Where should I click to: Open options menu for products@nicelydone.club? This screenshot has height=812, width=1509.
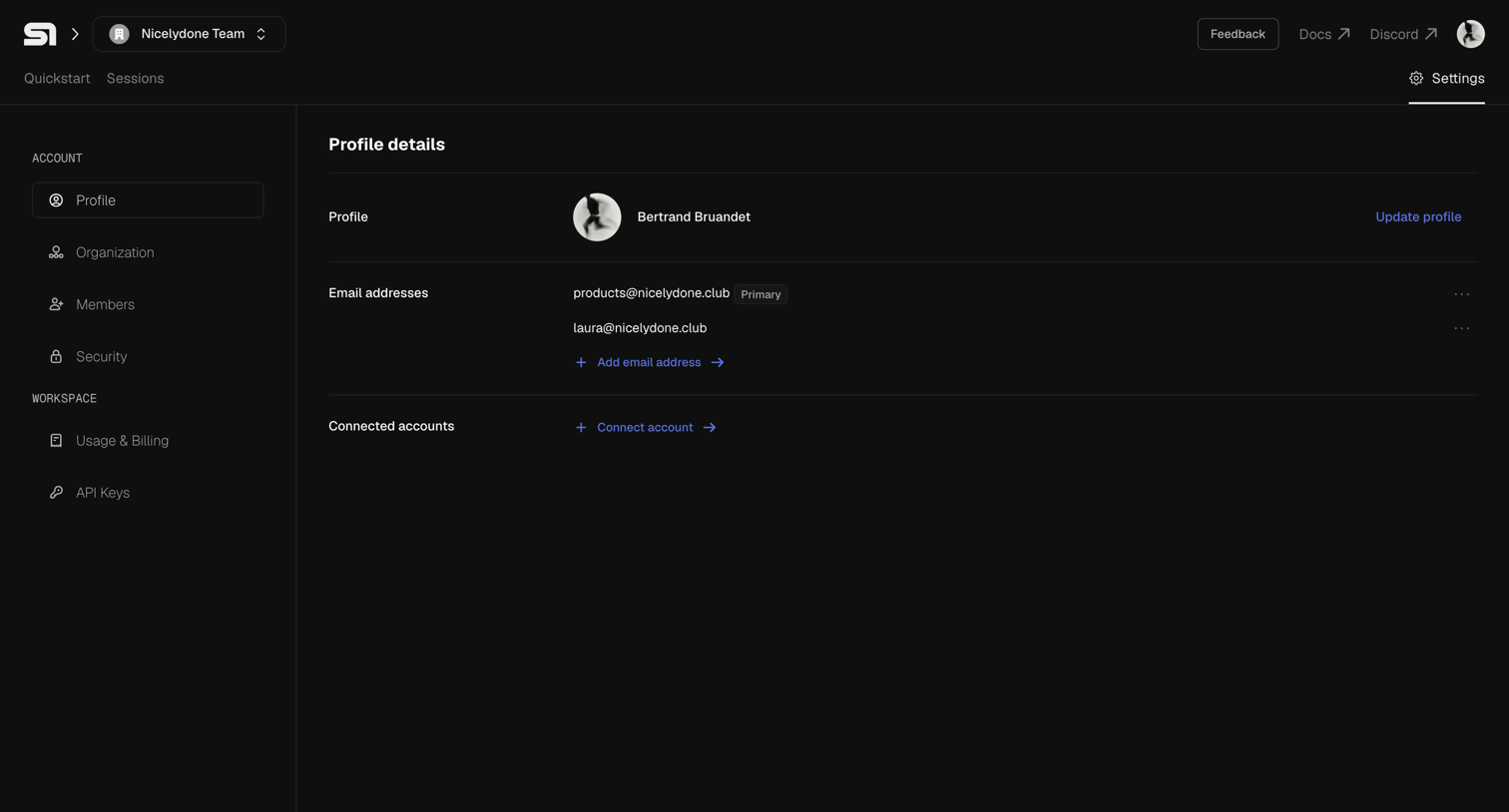(x=1461, y=294)
